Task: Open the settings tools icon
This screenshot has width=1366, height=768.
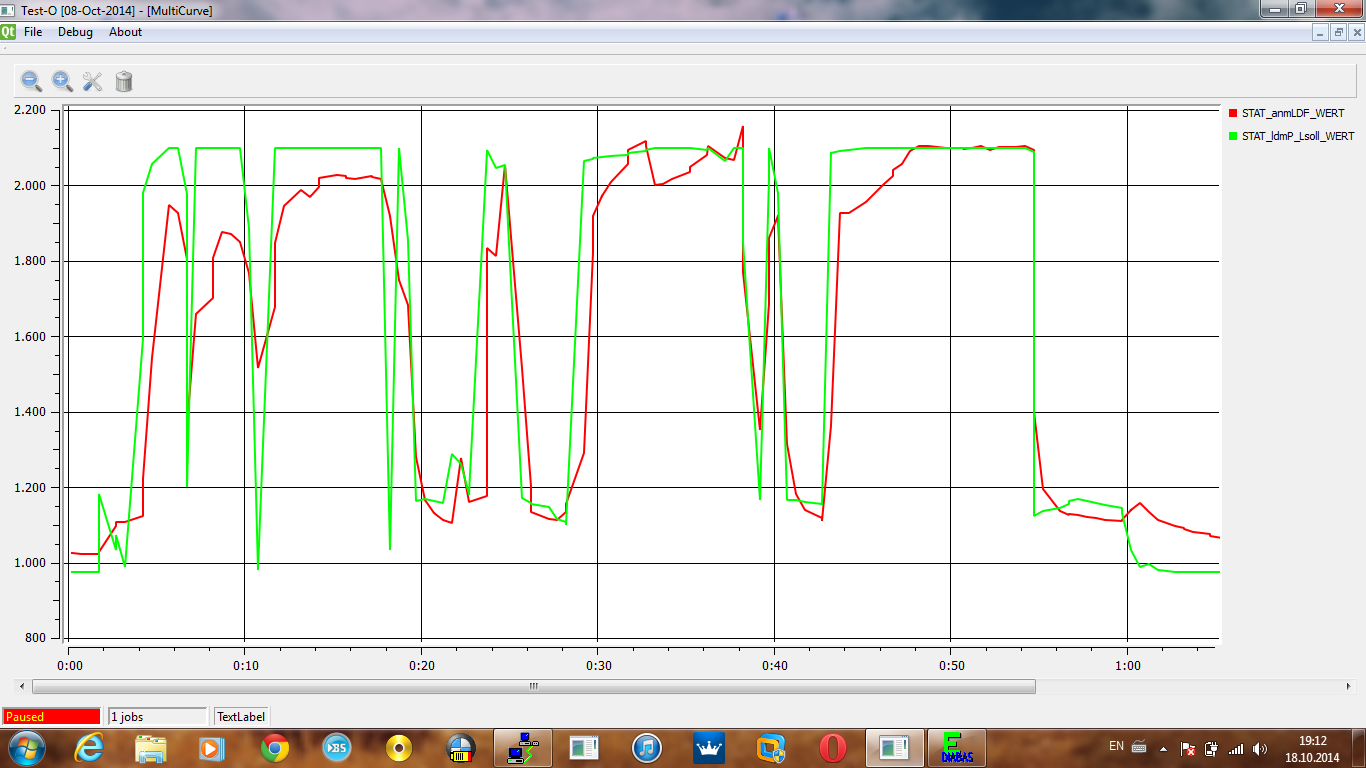Action: pos(93,81)
